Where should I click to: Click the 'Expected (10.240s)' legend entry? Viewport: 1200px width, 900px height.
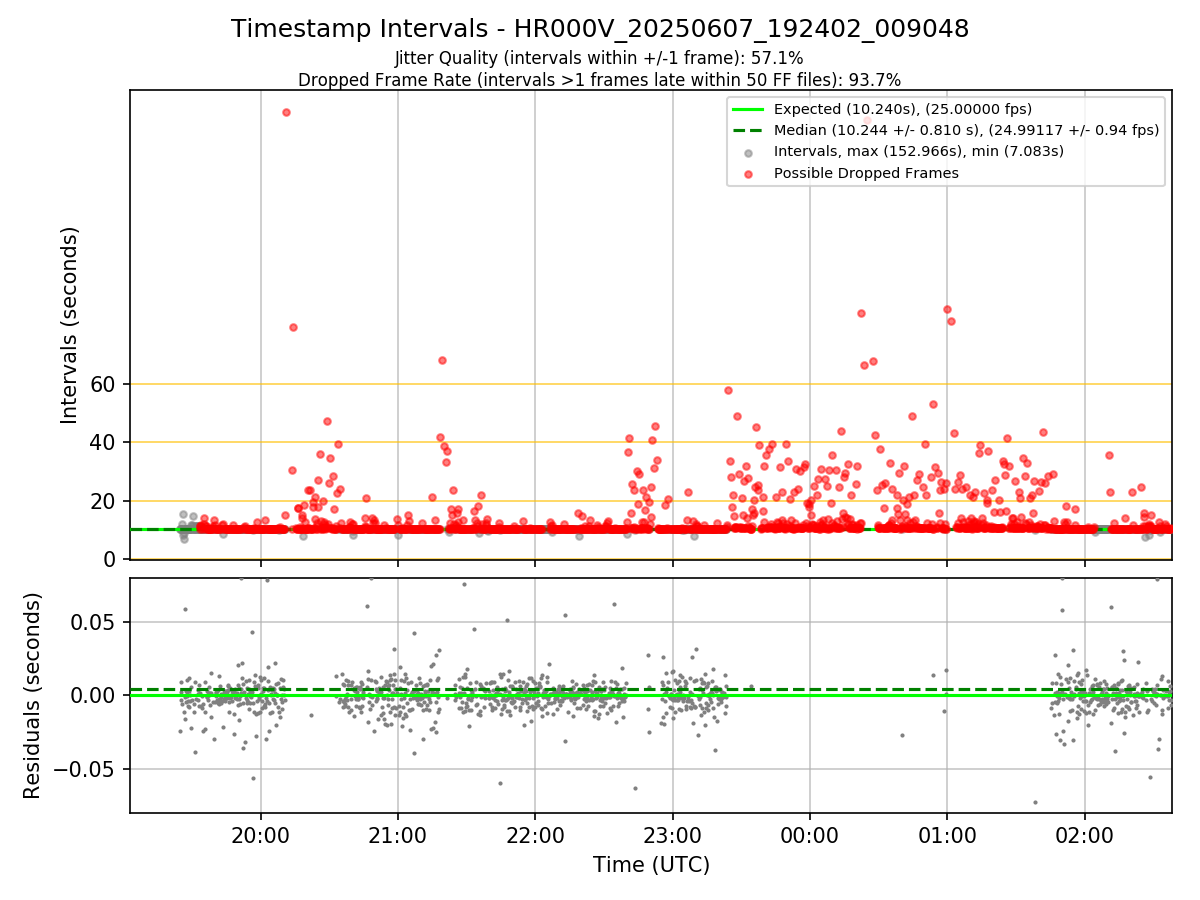(x=902, y=109)
